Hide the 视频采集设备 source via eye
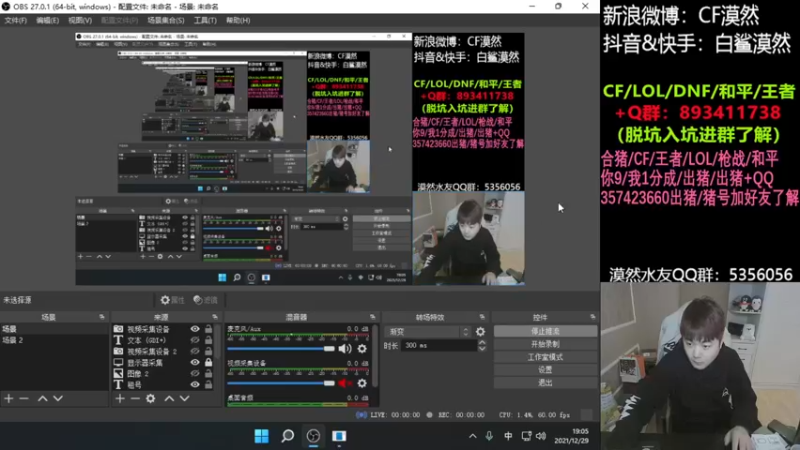The image size is (800, 450). coord(195,329)
